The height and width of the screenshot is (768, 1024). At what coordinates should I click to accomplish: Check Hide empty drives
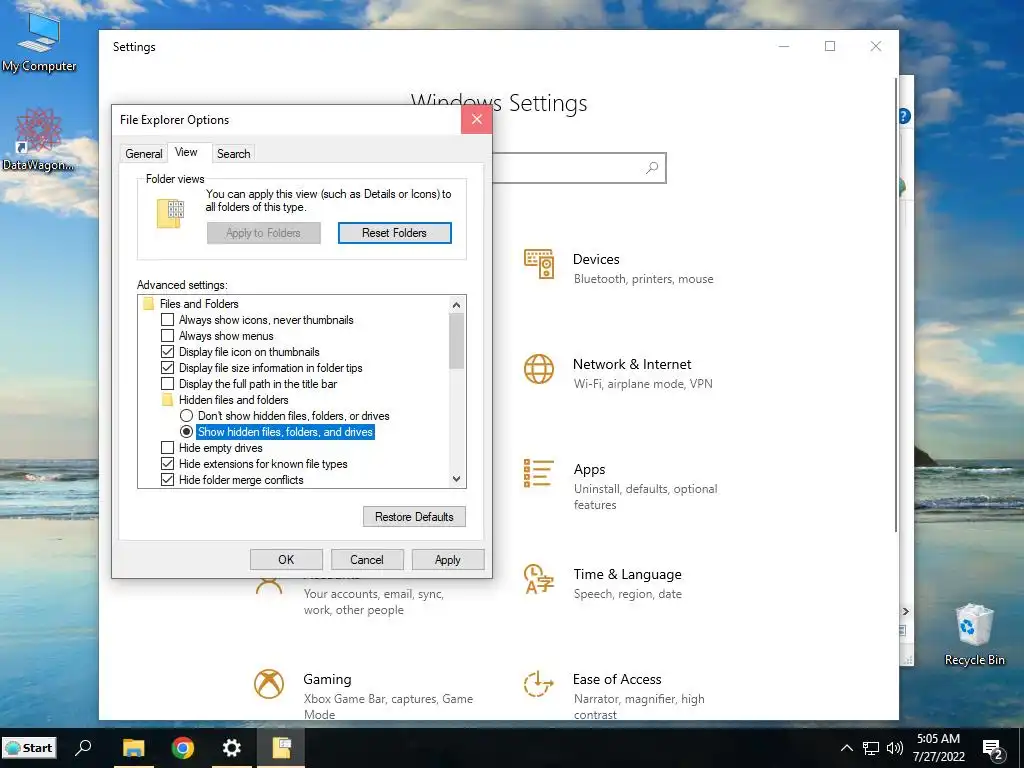[x=167, y=448]
